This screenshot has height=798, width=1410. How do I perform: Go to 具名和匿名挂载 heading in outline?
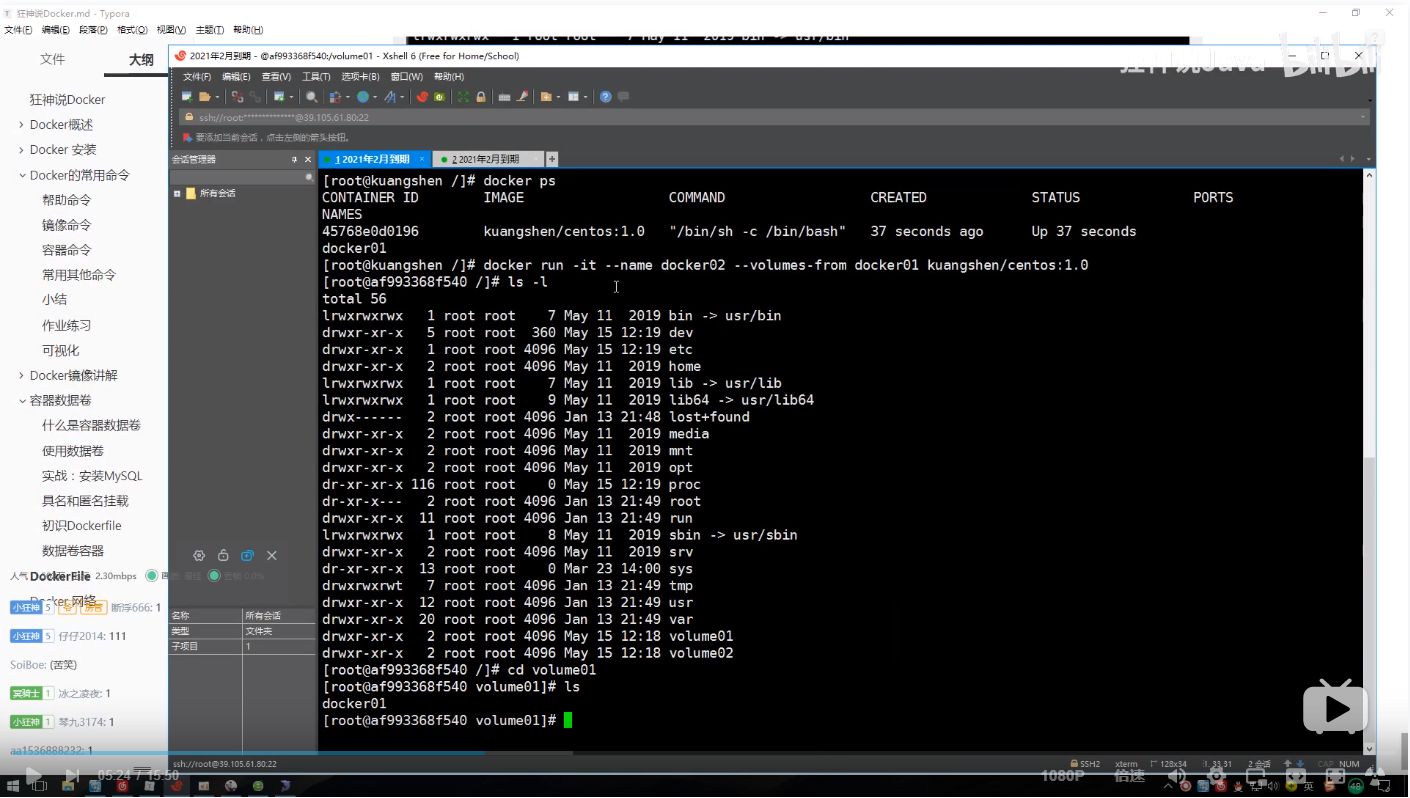tap(85, 501)
